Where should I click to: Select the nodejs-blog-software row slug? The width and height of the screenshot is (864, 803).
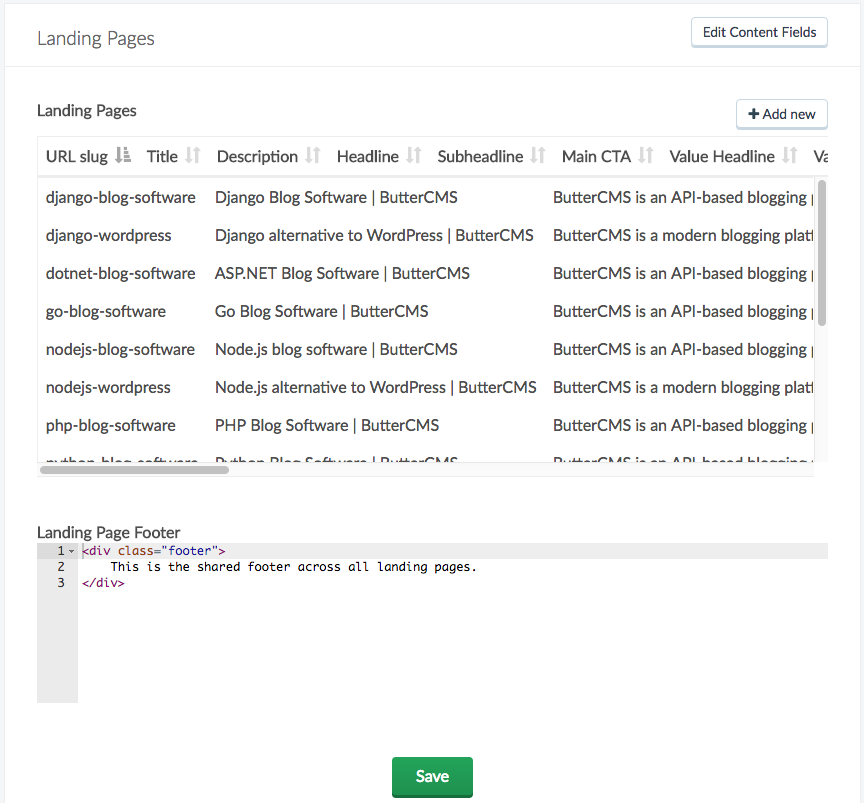[120, 349]
